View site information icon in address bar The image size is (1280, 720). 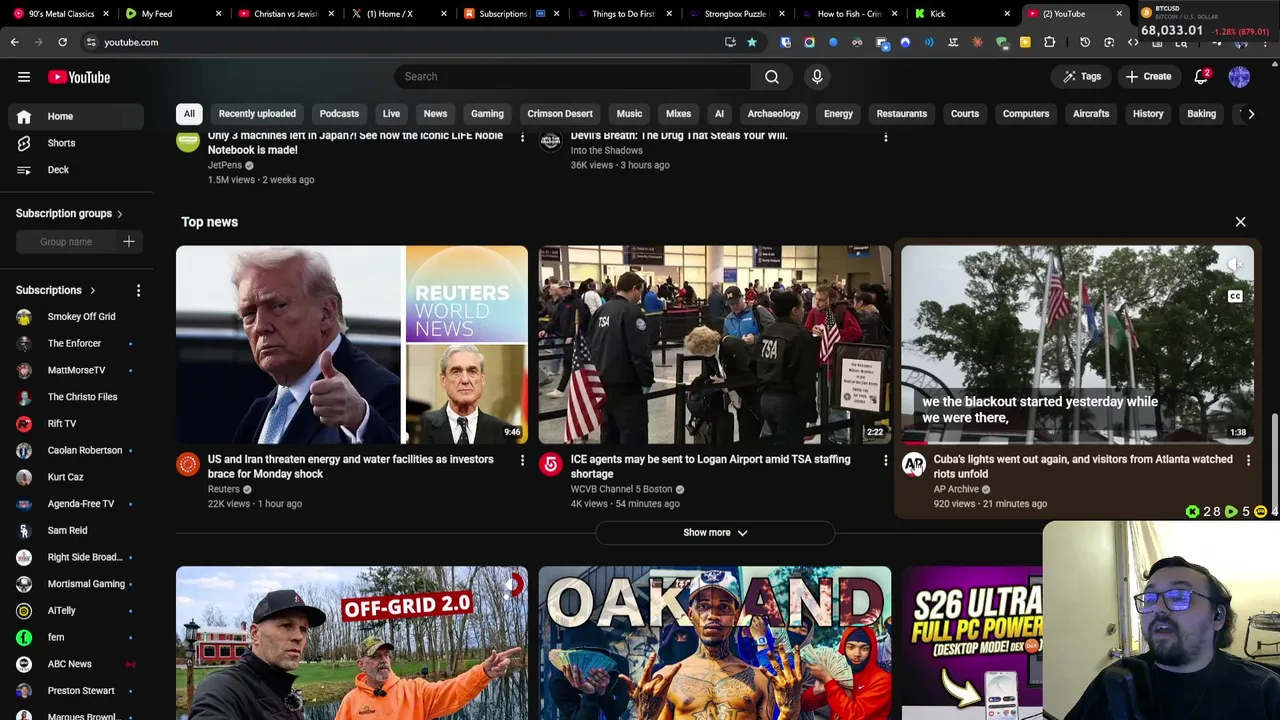pos(91,42)
